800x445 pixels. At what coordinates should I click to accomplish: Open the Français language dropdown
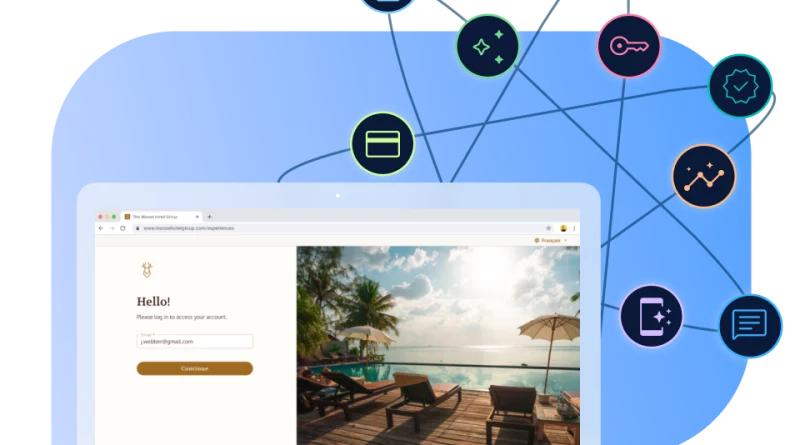point(551,240)
